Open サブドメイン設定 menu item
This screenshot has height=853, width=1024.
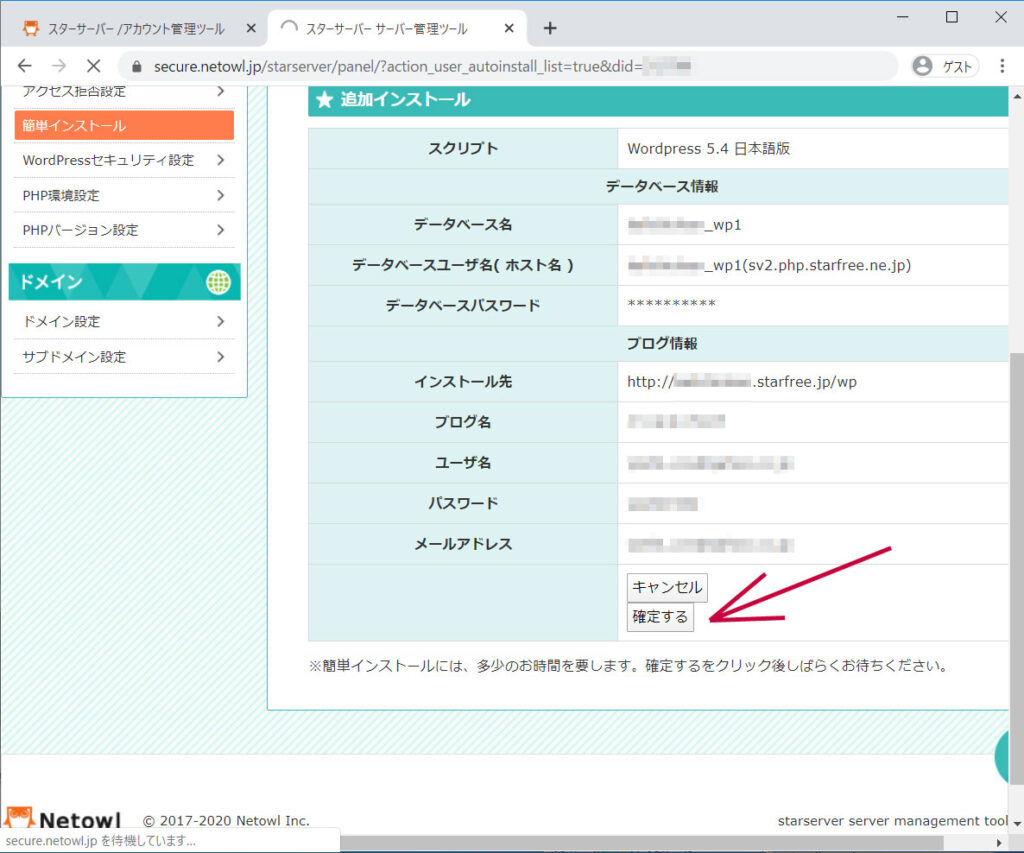coord(124,357)
